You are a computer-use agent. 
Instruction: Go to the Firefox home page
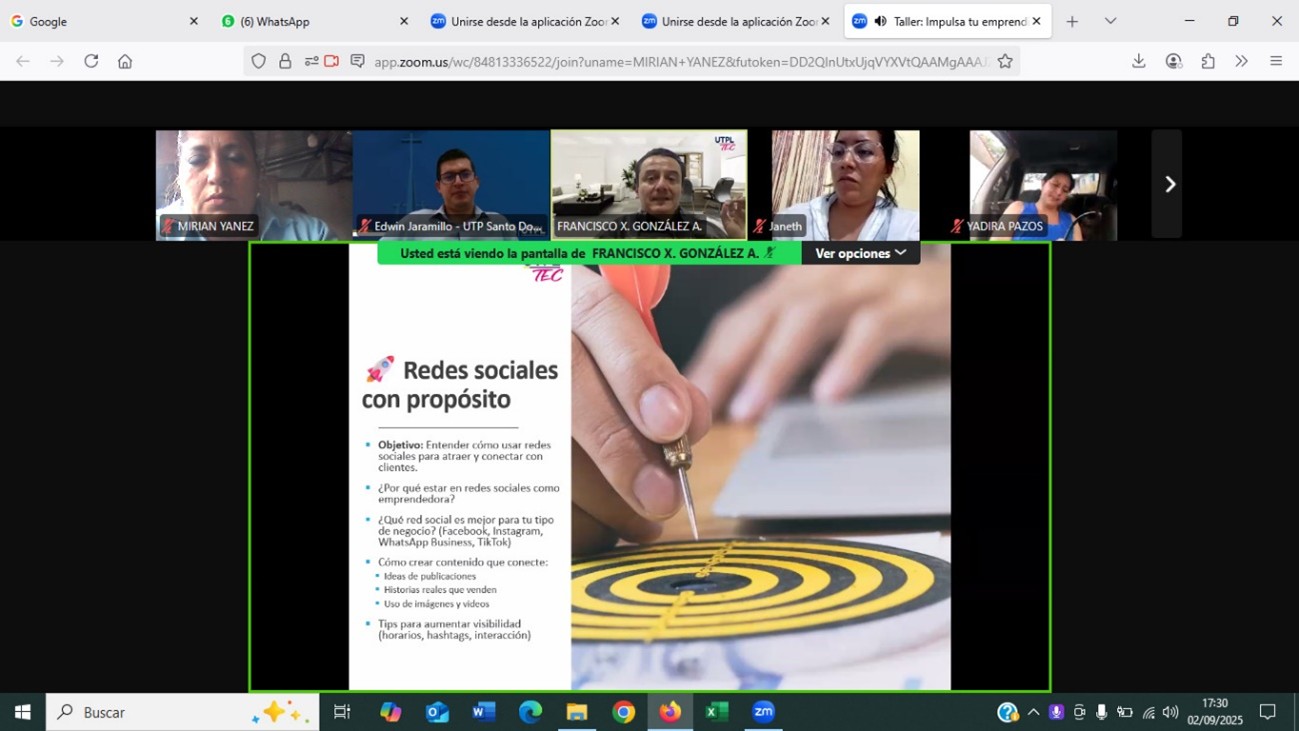[125, 61]
